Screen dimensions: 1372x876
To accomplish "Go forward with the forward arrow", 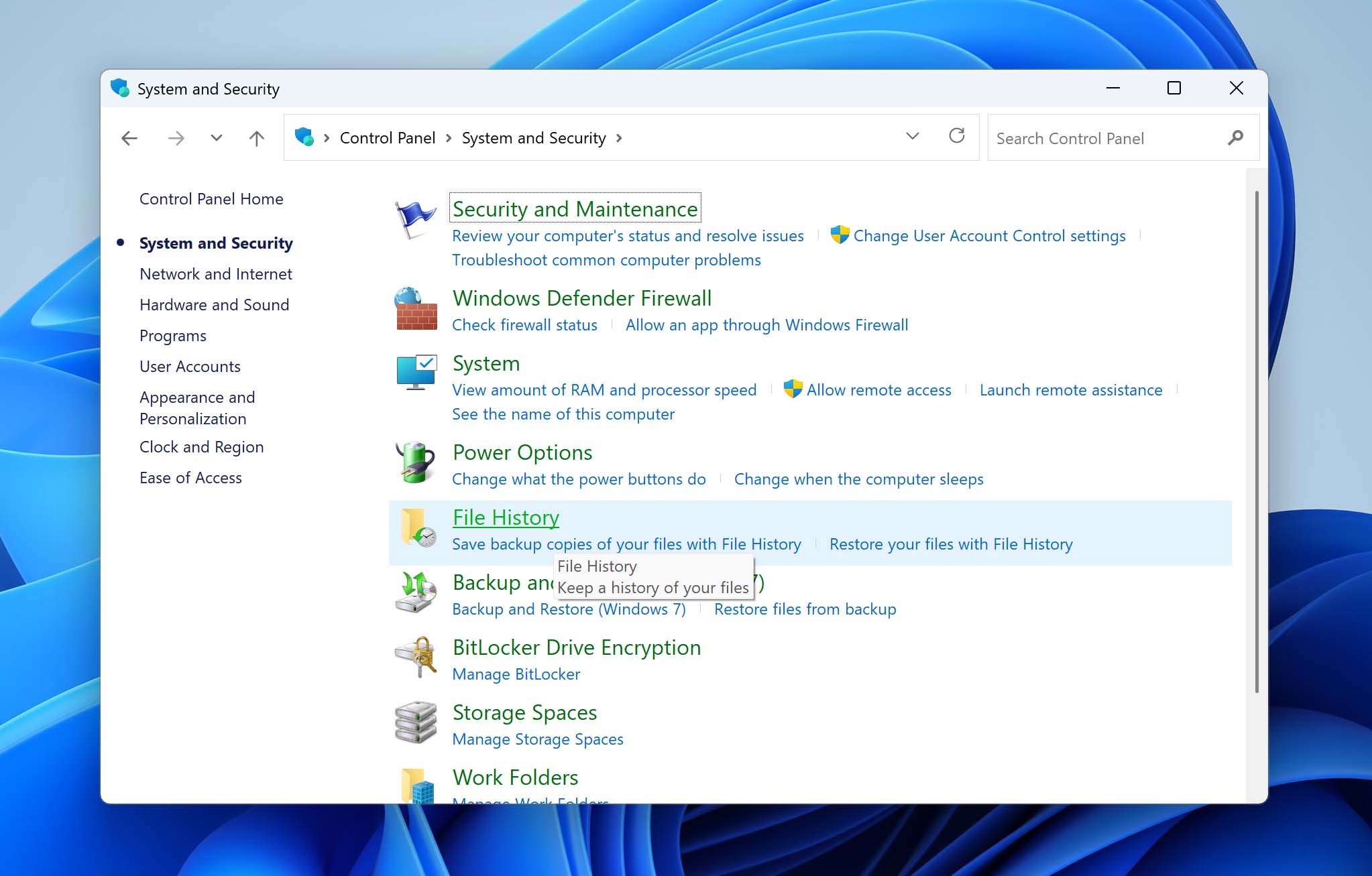I will [176, 138].
